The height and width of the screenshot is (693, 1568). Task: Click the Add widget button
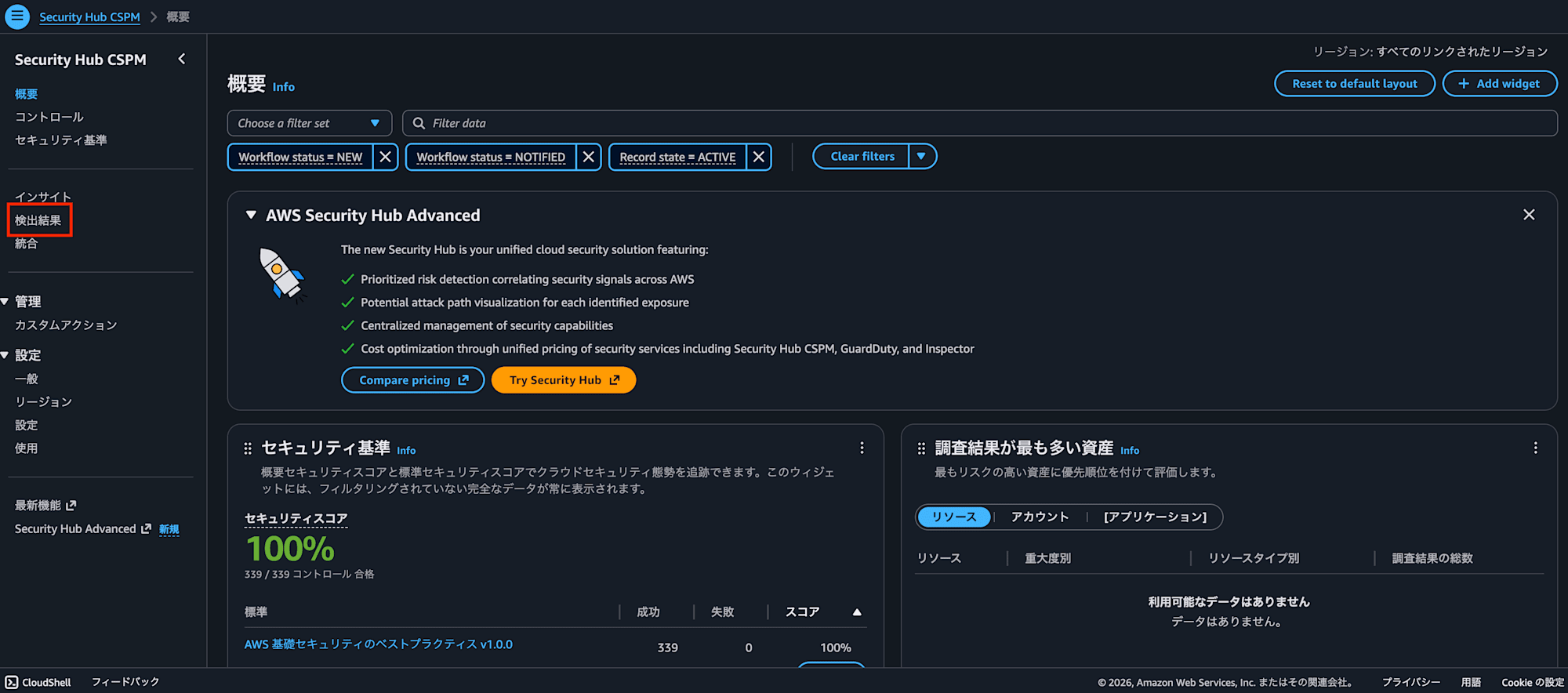click(1500, 84)
